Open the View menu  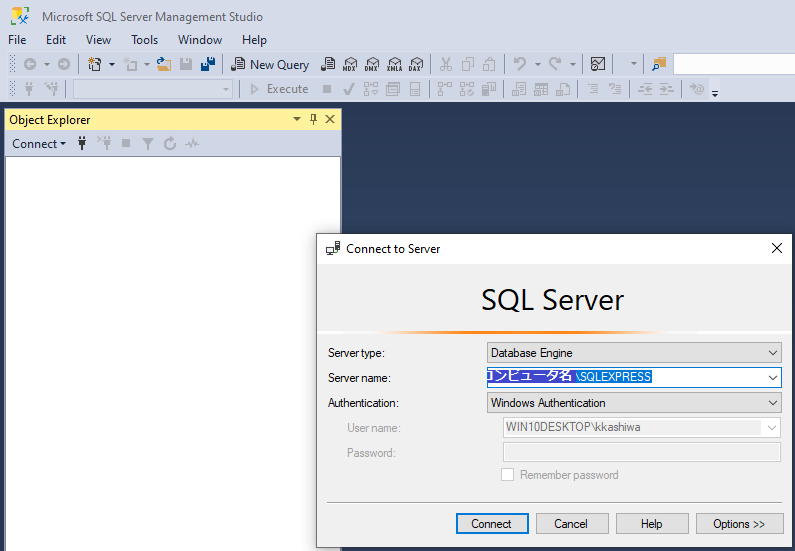pos(98,40)
